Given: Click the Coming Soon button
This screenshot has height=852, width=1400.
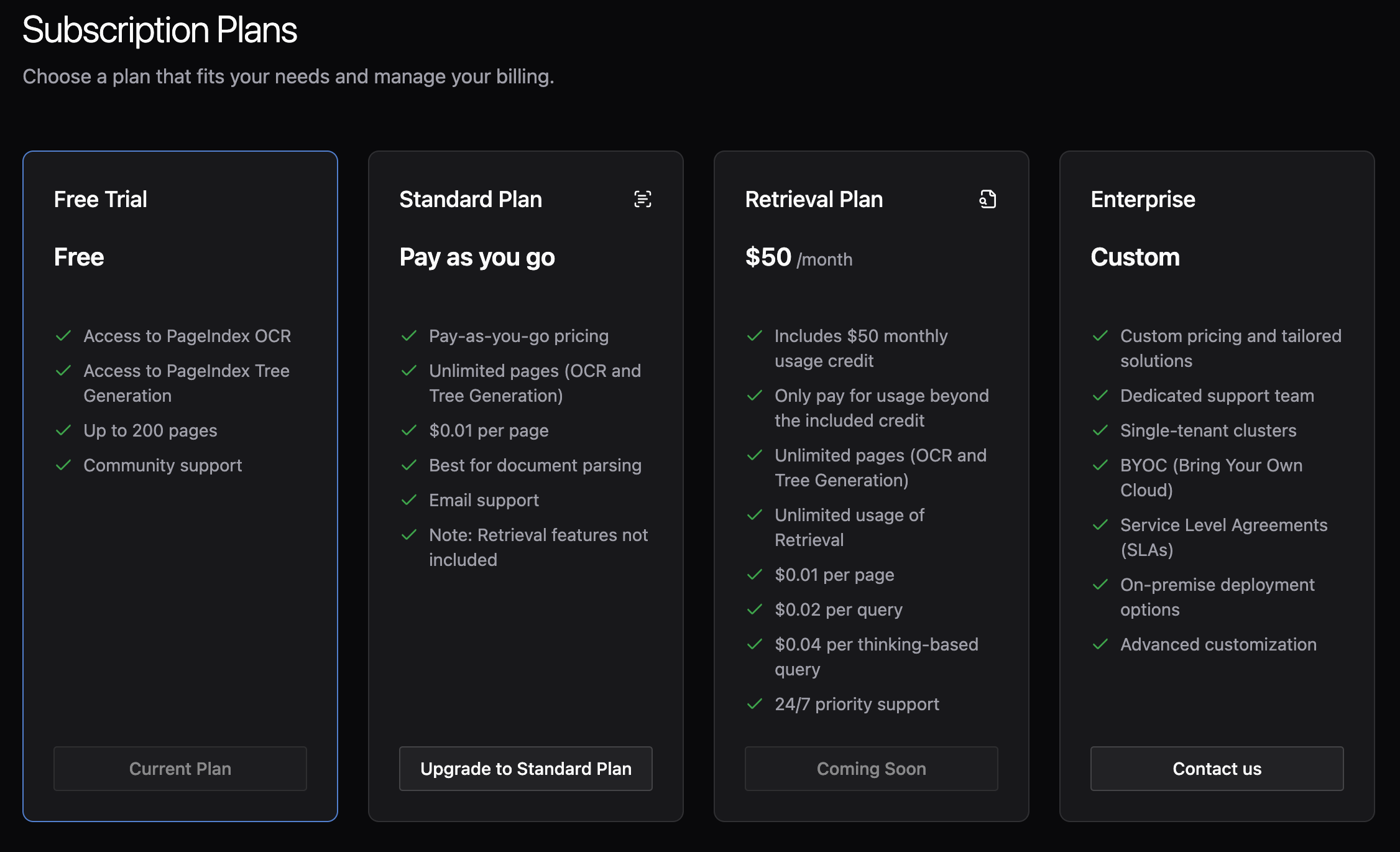Looking at the screenshot, I should pos(871,769).
